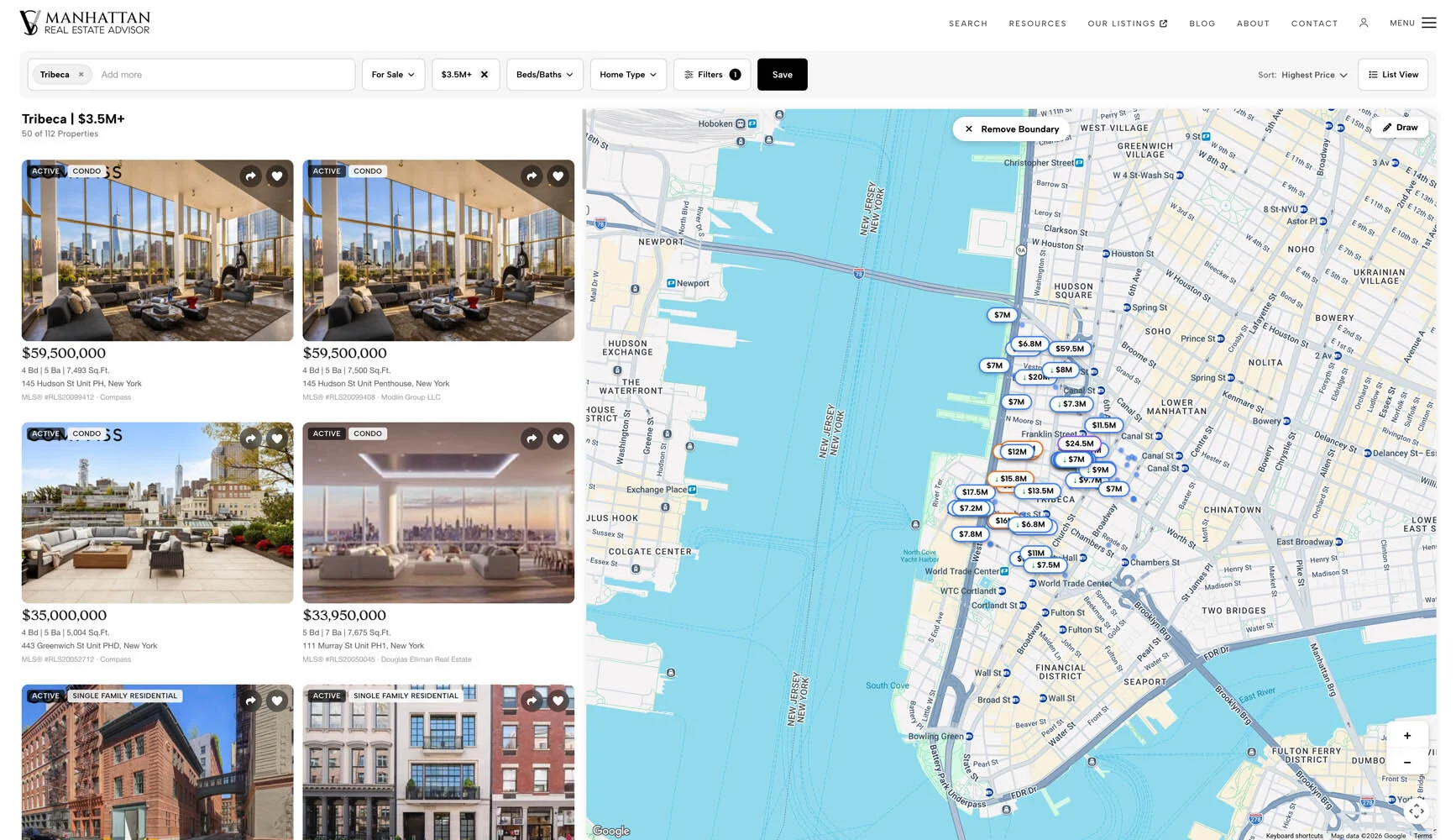Select the $11.5M map marker
1456x840 pixels.
coord(1104,425)
